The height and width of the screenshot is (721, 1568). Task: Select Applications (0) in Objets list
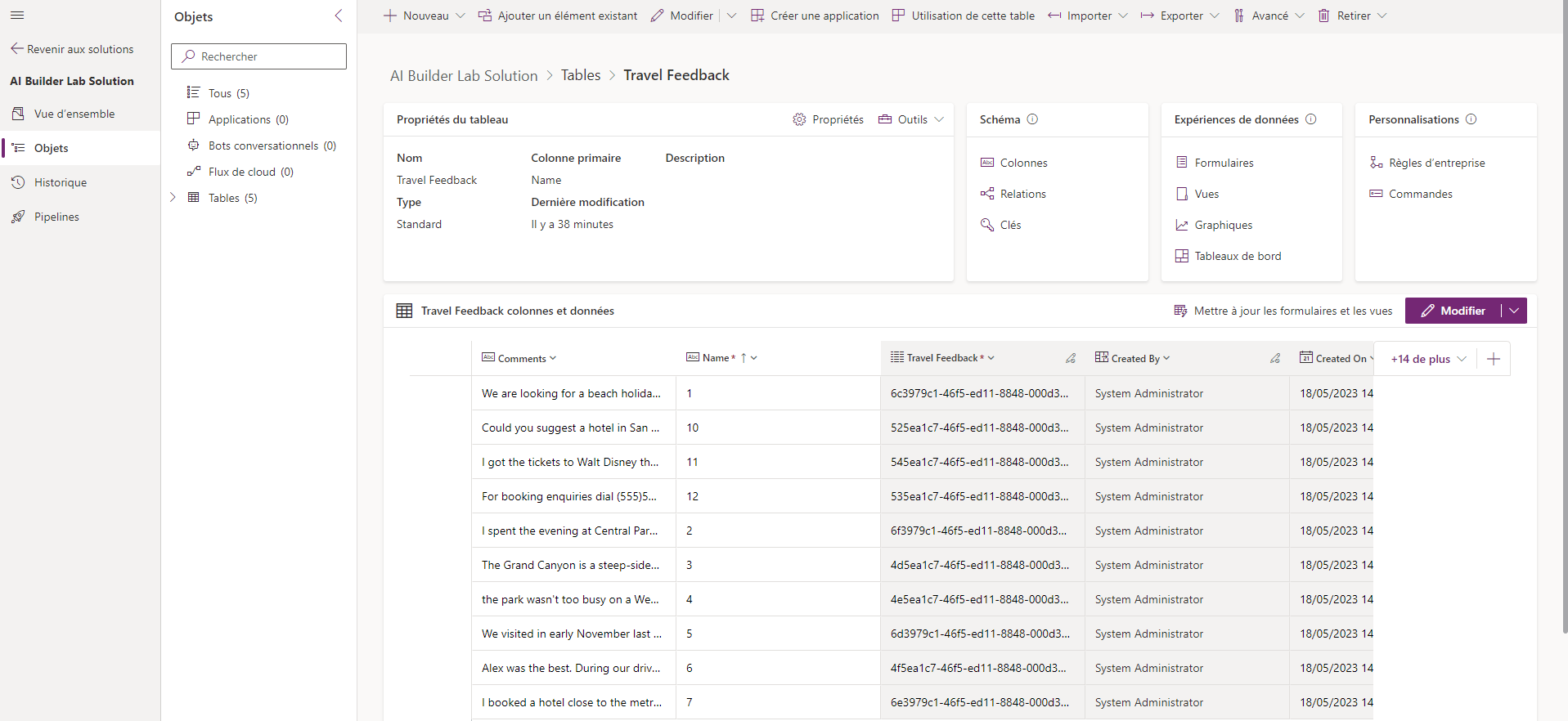click(x=248, y=119)
